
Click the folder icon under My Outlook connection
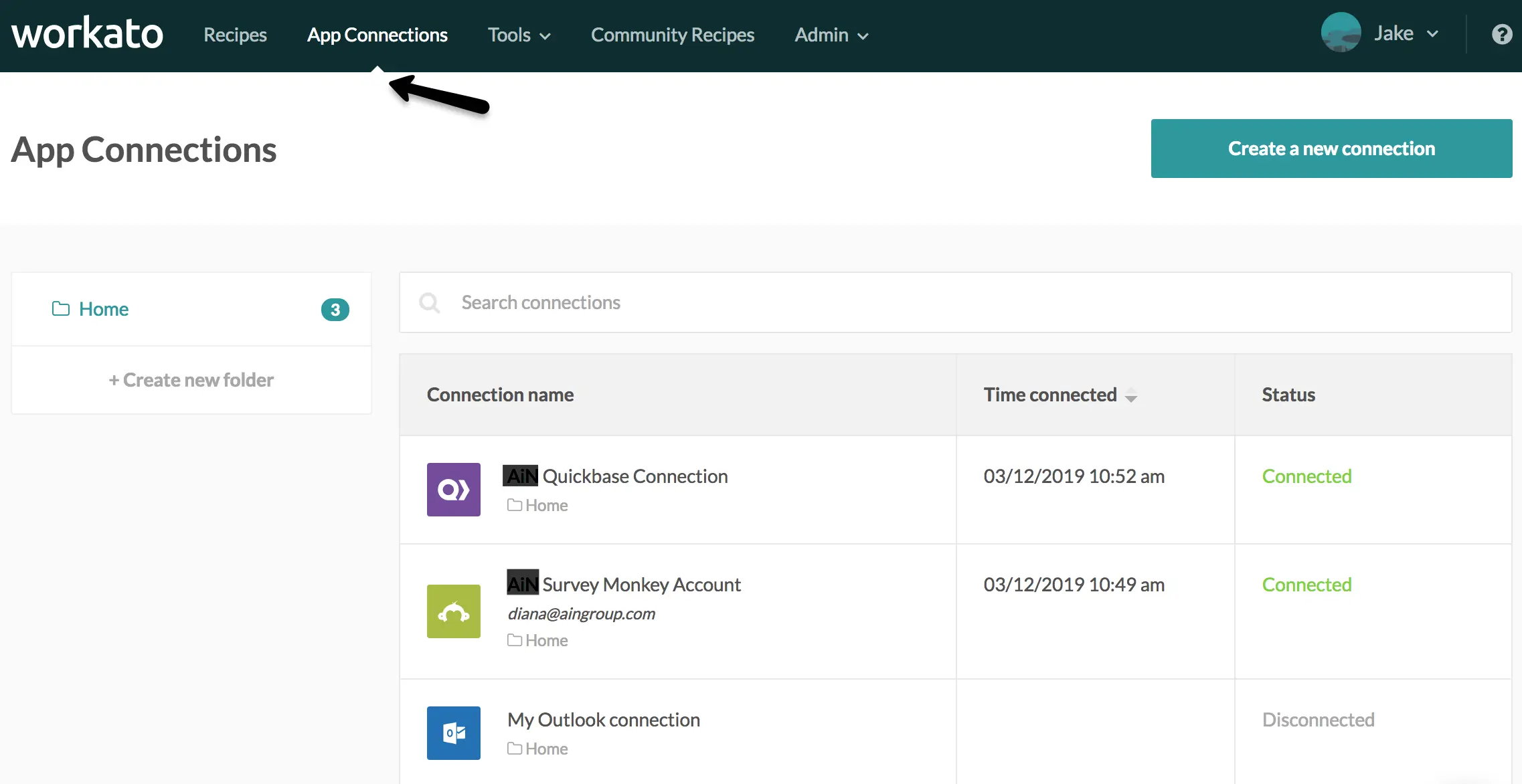515,749
